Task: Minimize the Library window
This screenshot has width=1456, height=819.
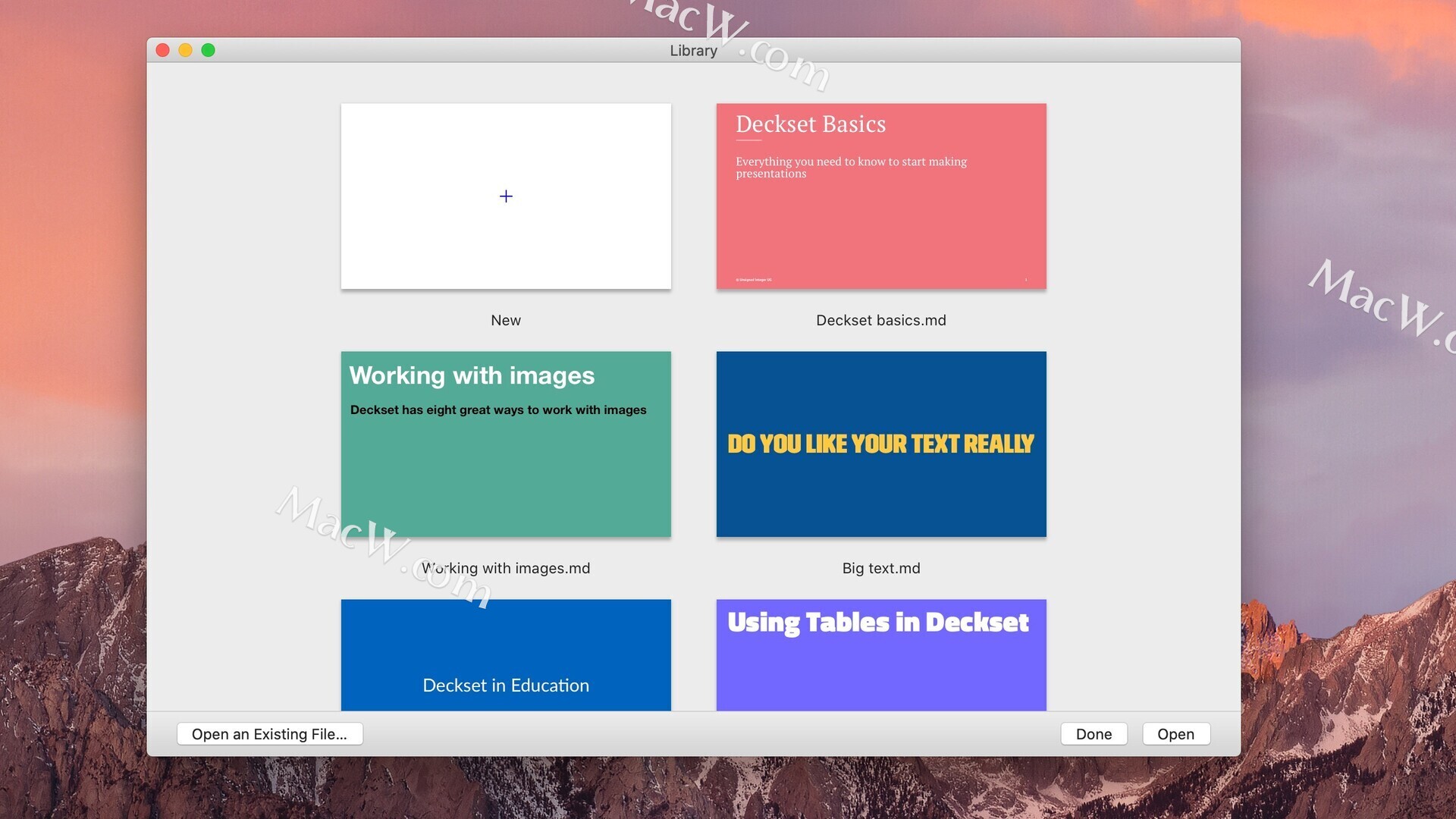Action: (x=185, y=50)
